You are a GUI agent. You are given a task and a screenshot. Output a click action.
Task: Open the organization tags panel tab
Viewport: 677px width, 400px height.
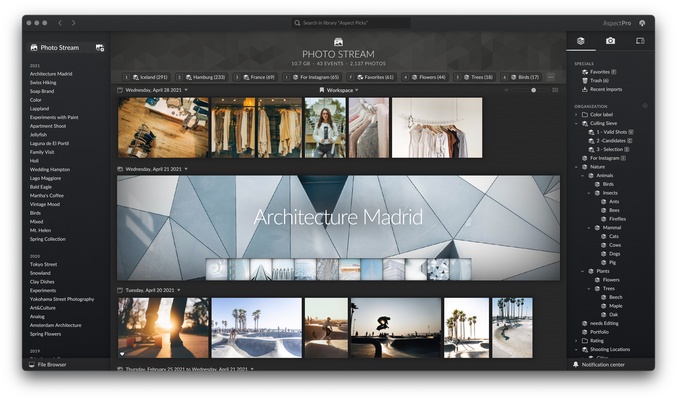point(581,41)
